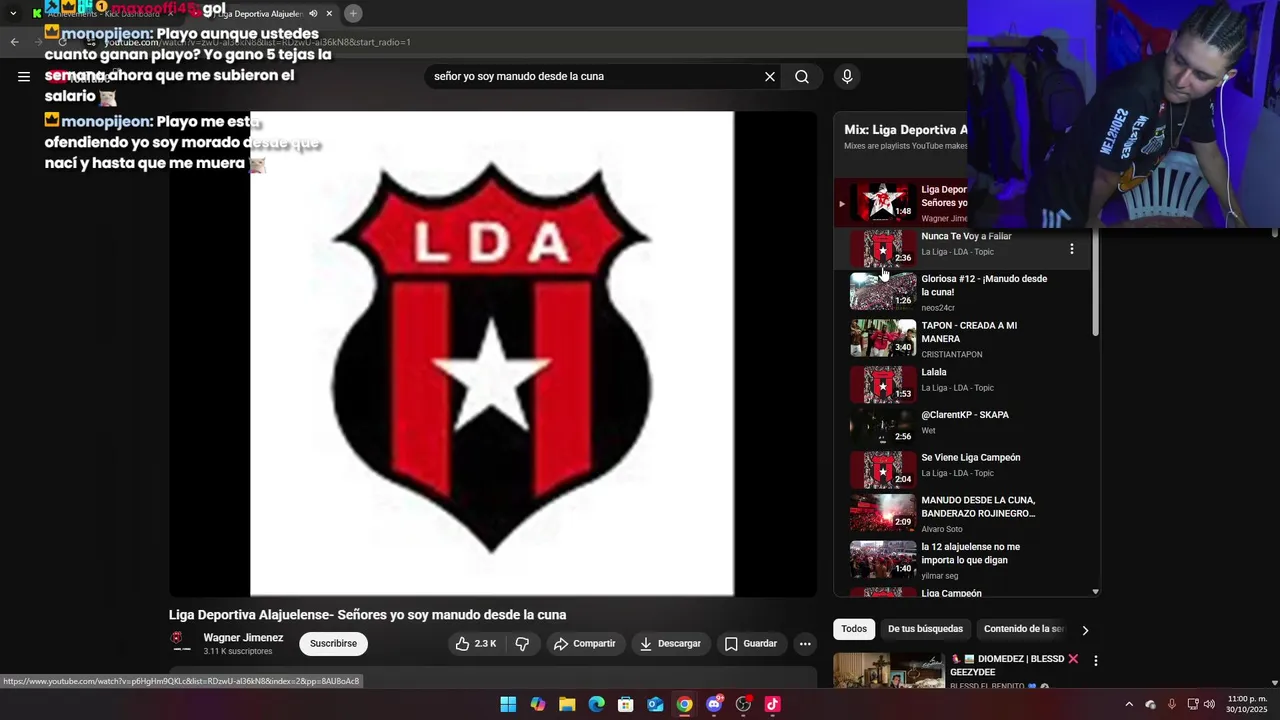
Task: Open options for DIOMEDEZ | BLESSD video
Action: click(1096, 661)
